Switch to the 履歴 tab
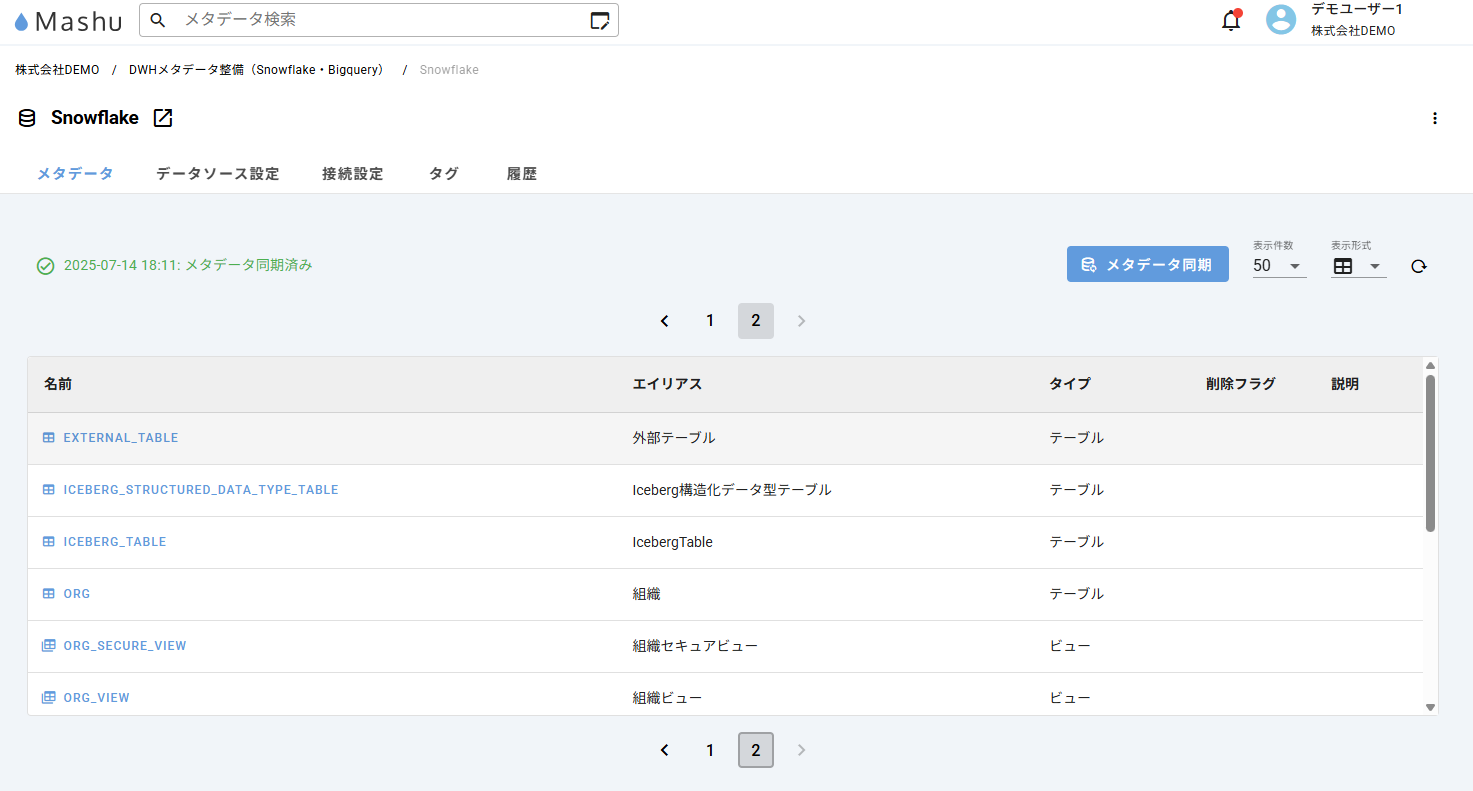The width and height of the screenshot is (1473, 791). tap(522, 174)
